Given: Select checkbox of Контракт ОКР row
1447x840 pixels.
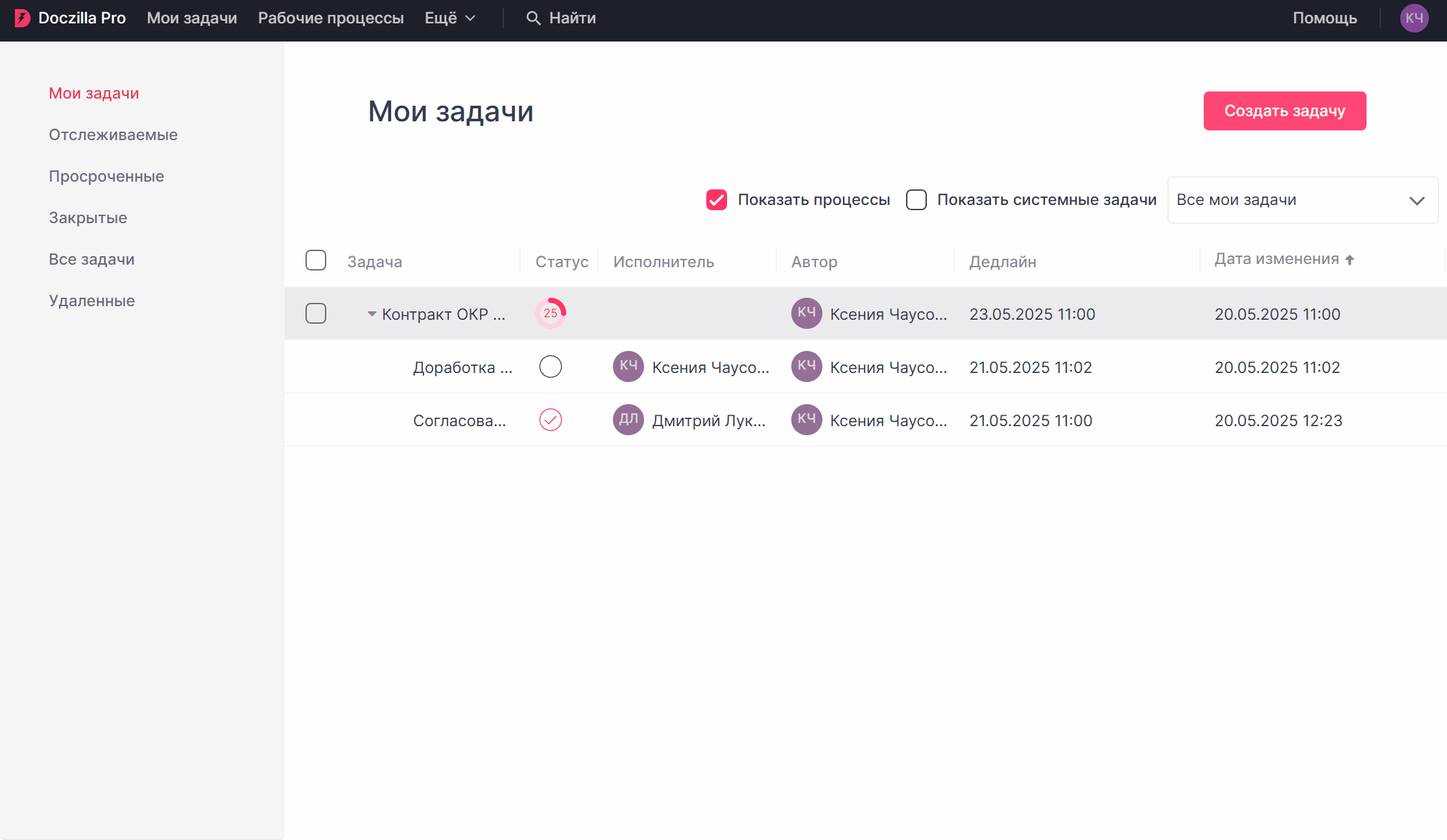Looking at the screenshot, I should pos(316,313).
